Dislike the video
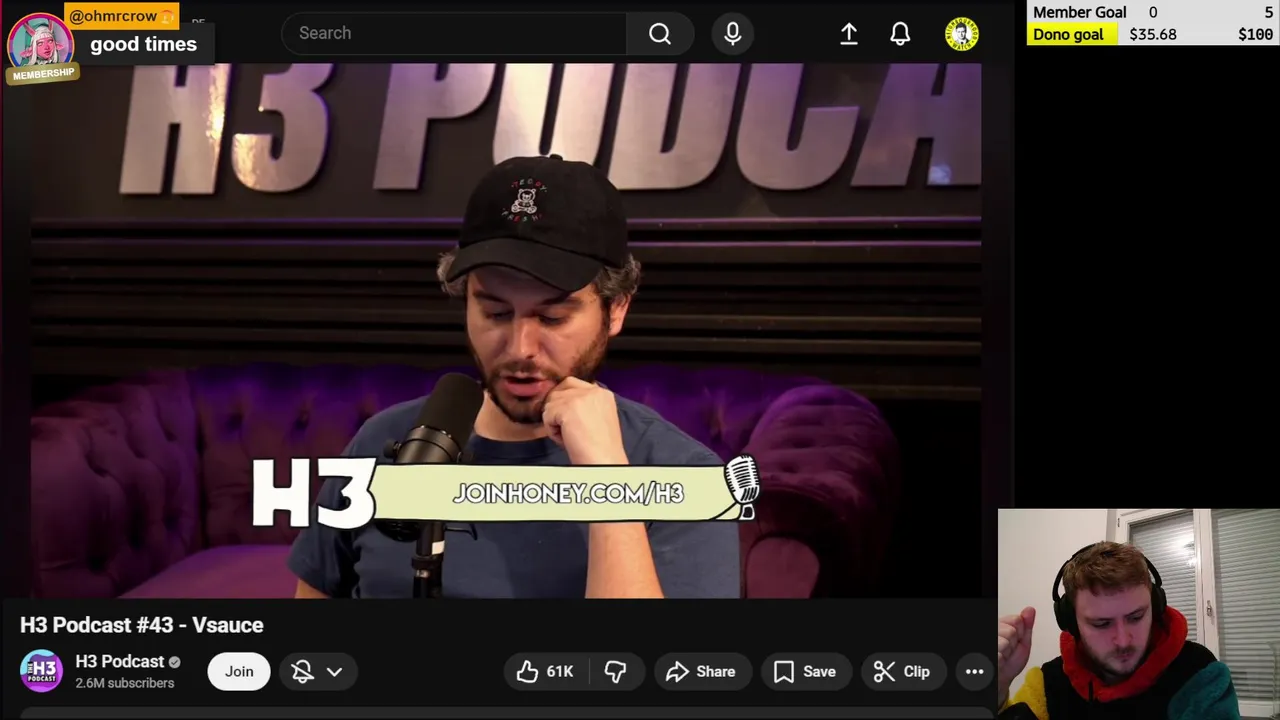1280x720 pixels. (x=615, y=672)
